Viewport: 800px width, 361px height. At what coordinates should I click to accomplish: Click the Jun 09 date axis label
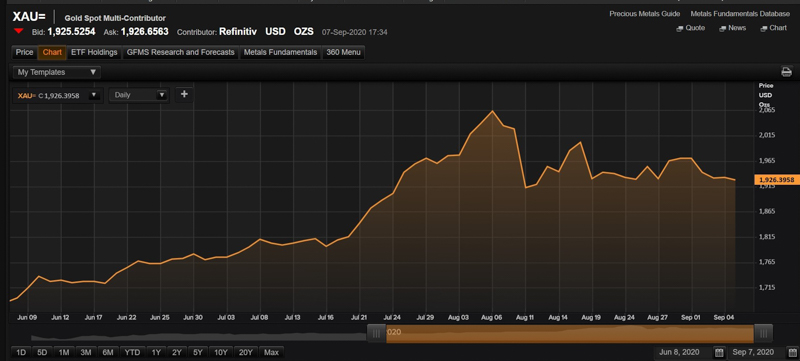27,317
